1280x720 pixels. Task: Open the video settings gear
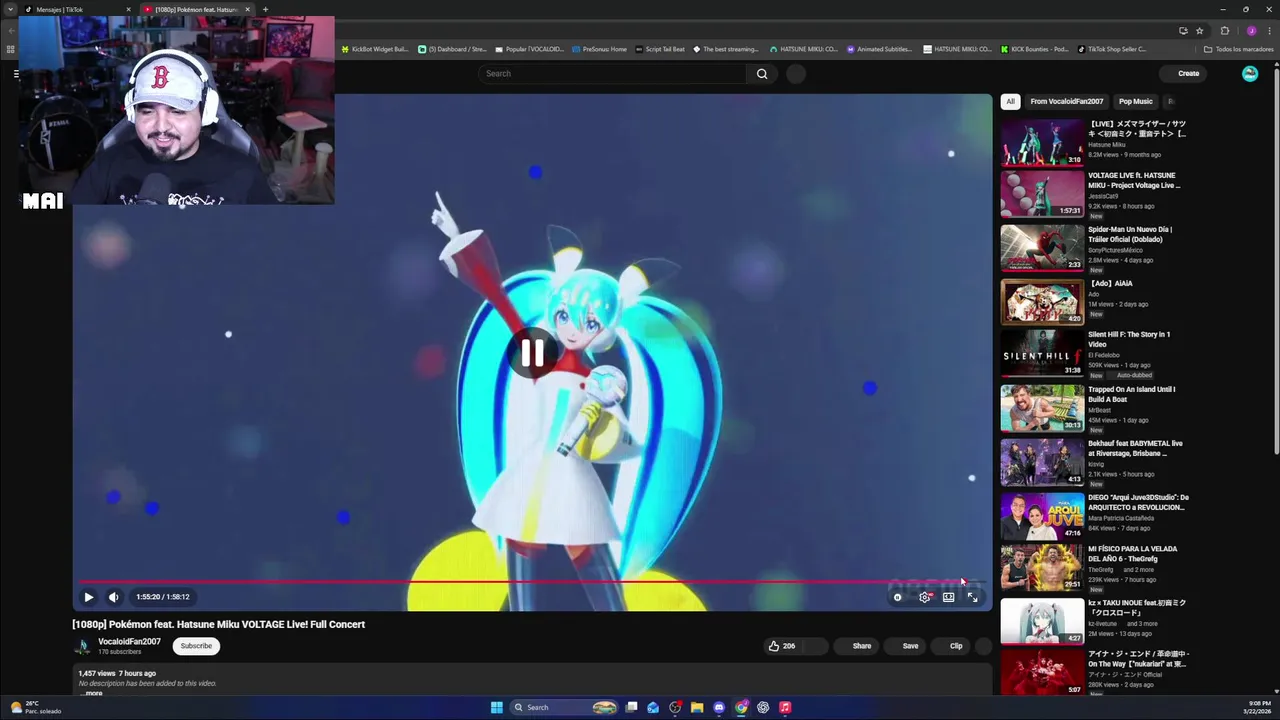[x=925, y=597]
